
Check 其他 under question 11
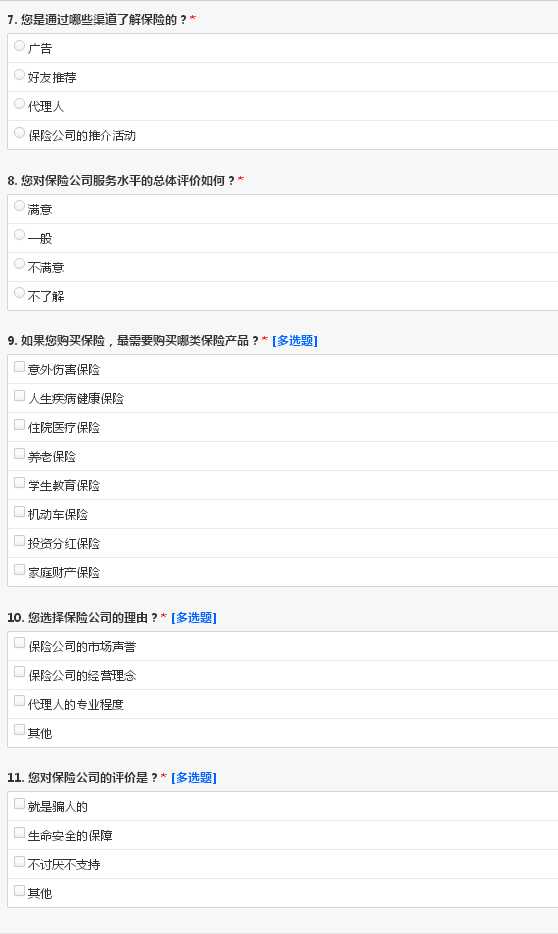pyautogui.click(x=20, y=891)
